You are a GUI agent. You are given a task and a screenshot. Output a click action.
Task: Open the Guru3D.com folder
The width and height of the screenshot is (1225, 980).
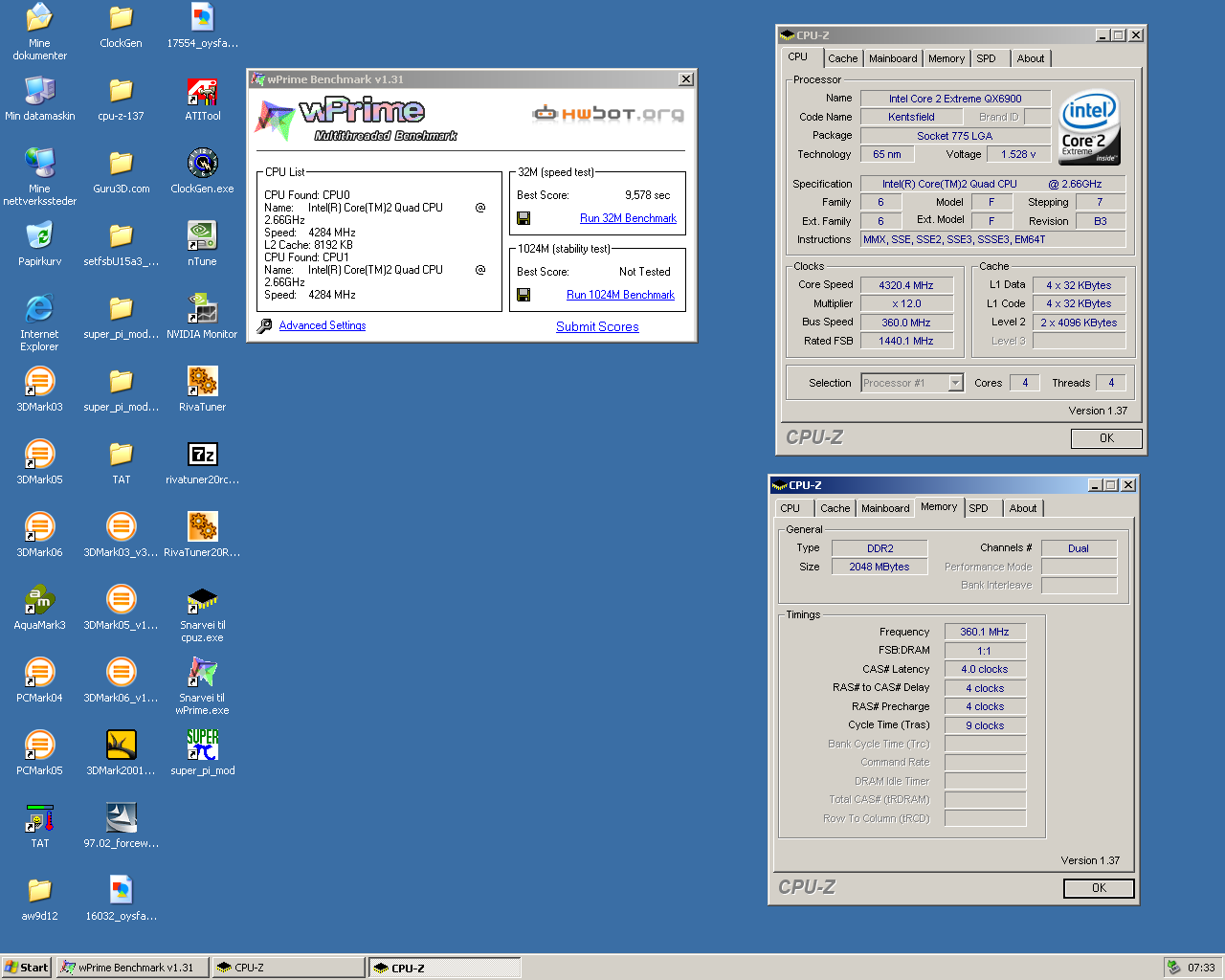coord(121,172)
